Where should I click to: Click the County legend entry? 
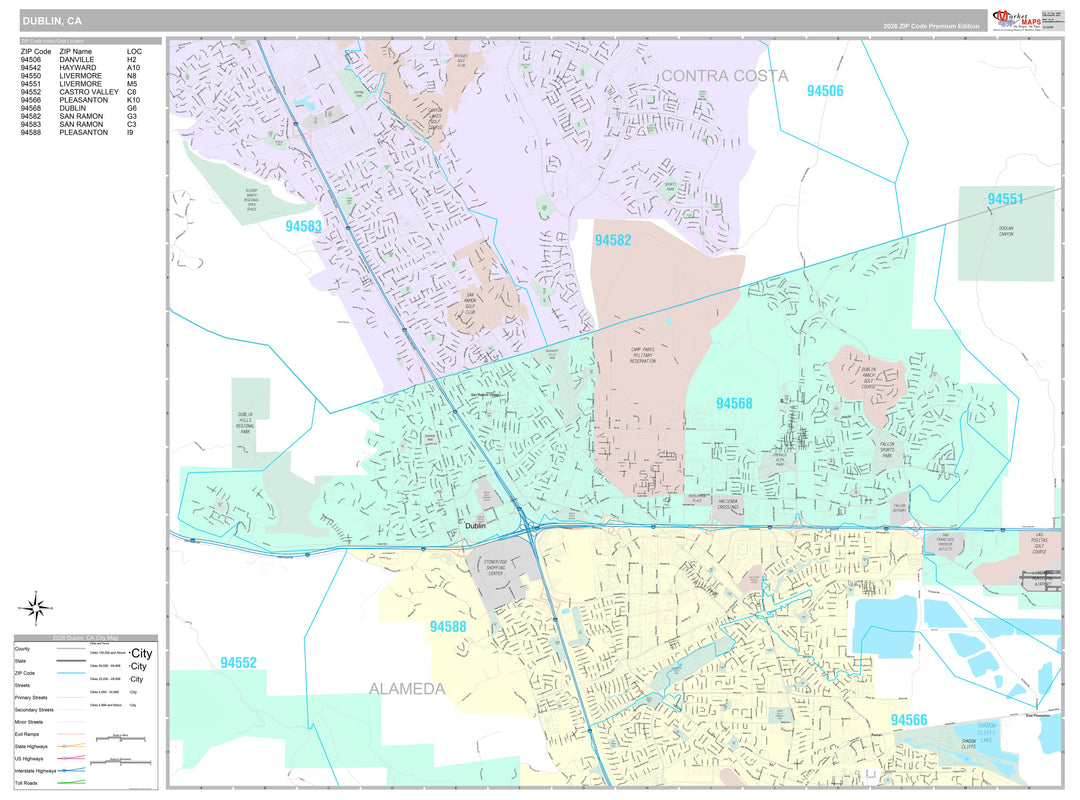coord(22,649)
